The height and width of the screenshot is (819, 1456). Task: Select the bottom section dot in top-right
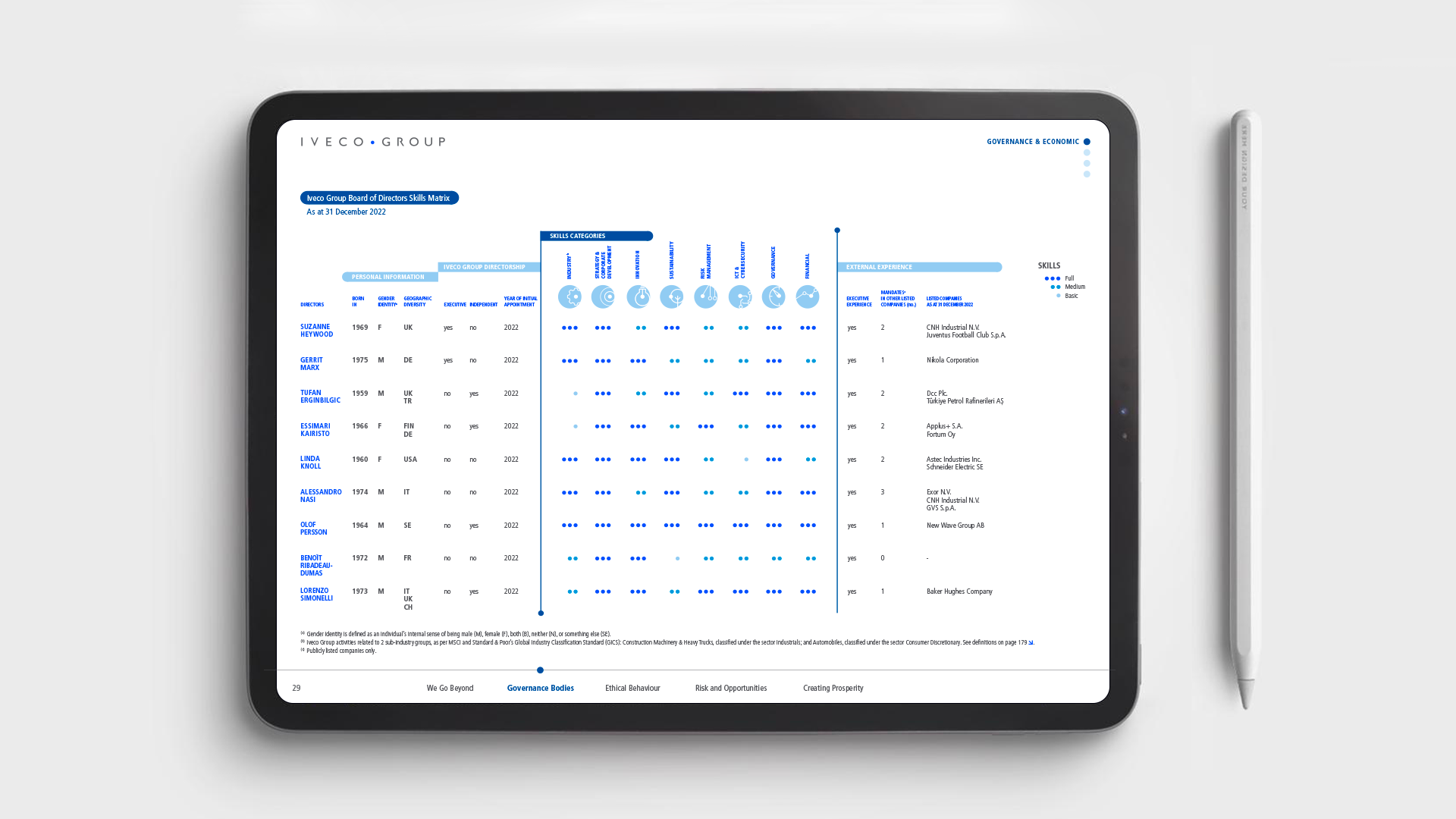(1087, 174)
